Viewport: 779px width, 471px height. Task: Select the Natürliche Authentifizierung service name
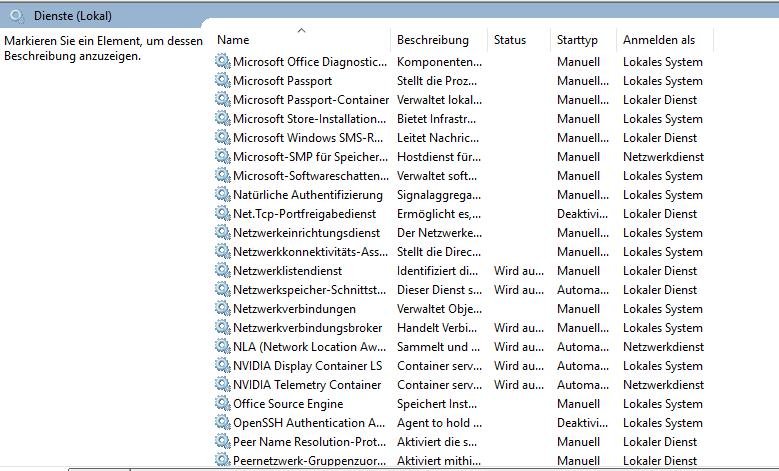pyautogui.click(x=308, y=195)
